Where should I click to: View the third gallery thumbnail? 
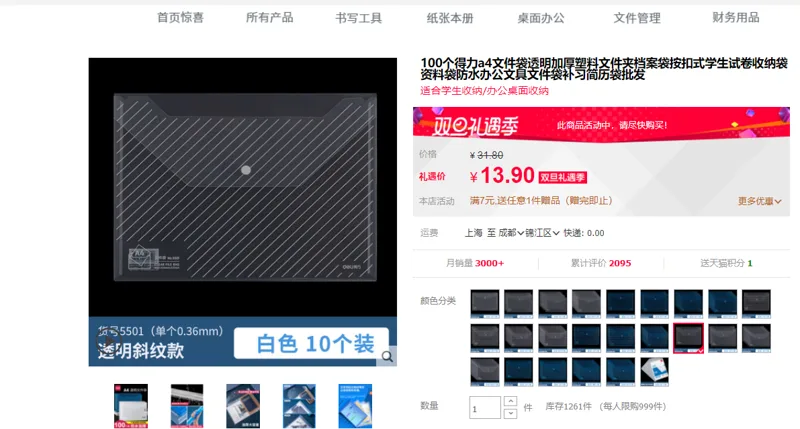pos(243,406)
